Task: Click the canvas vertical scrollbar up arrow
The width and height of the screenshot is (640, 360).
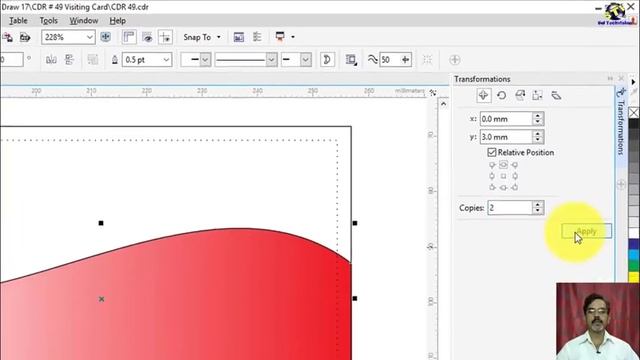Action: point(443,104)
